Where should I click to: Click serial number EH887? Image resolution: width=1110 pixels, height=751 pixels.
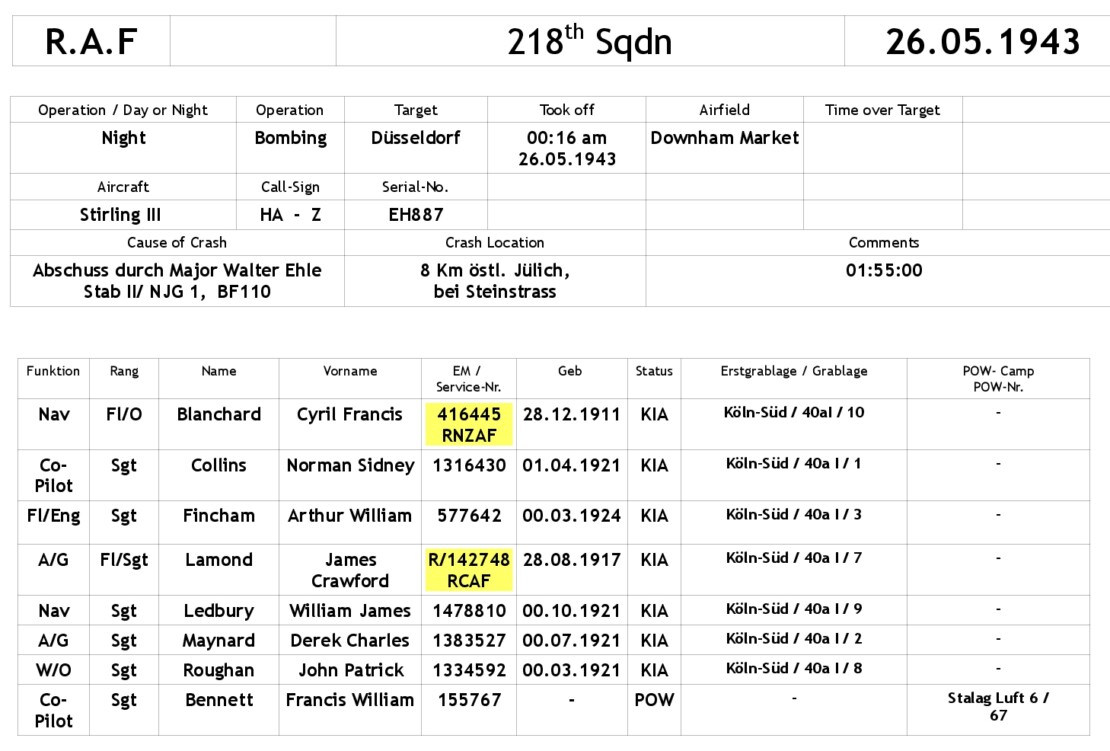415,214
